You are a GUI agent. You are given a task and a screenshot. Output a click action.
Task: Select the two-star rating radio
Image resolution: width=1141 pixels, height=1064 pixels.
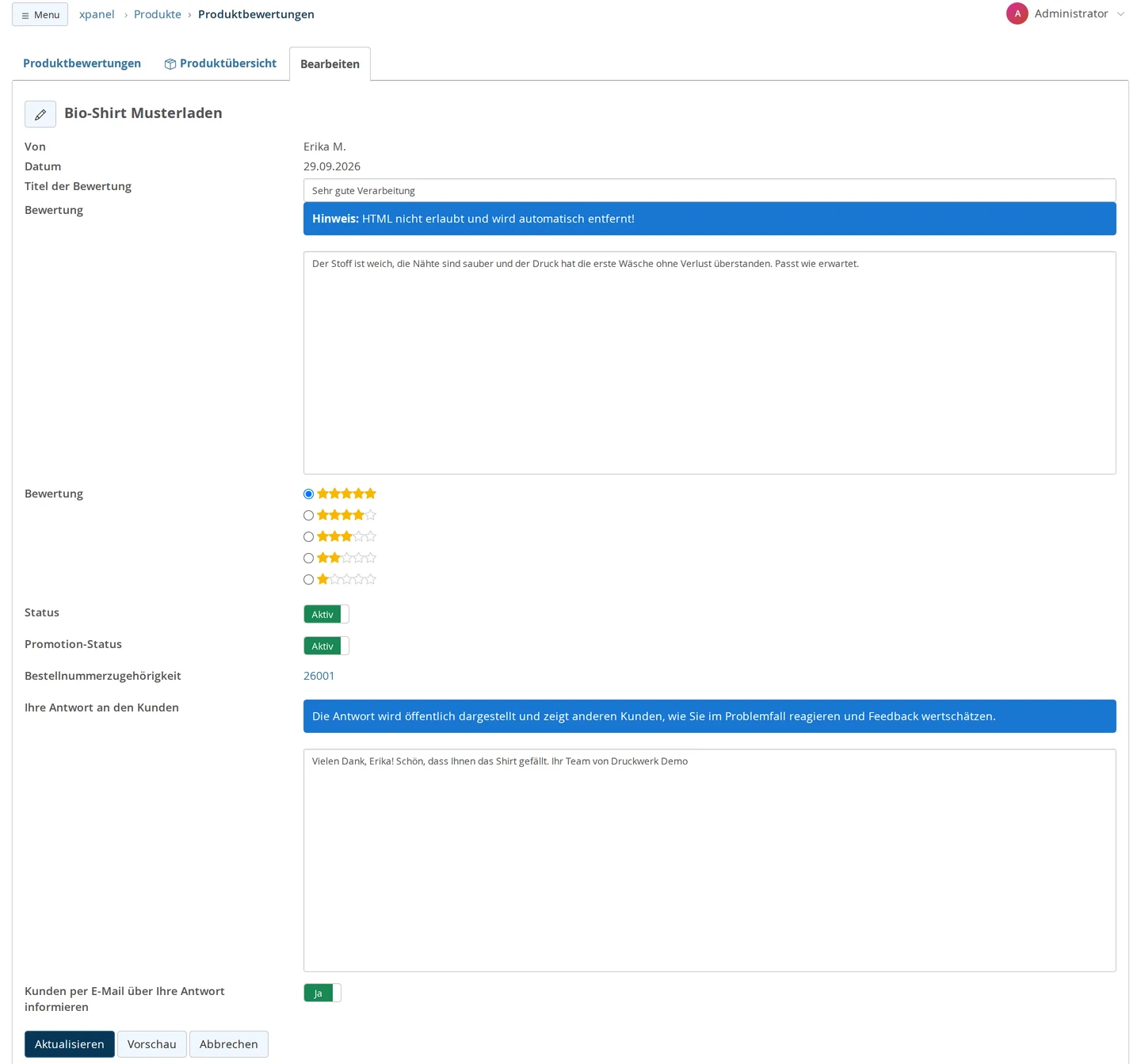click(x=309, y=559)
